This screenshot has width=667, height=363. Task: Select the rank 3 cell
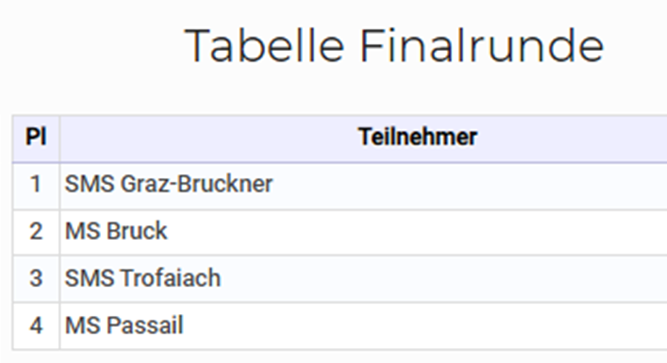tap(36, 279)
